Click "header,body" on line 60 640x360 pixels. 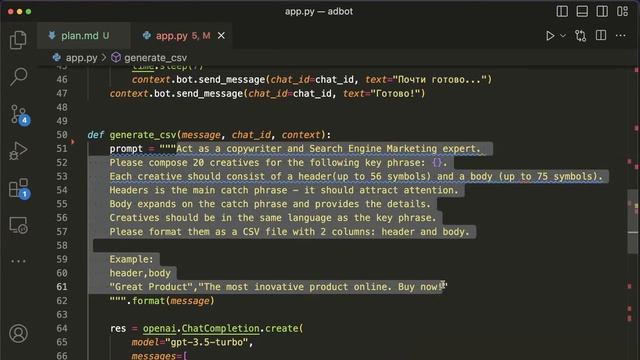[x=140, y=273]
